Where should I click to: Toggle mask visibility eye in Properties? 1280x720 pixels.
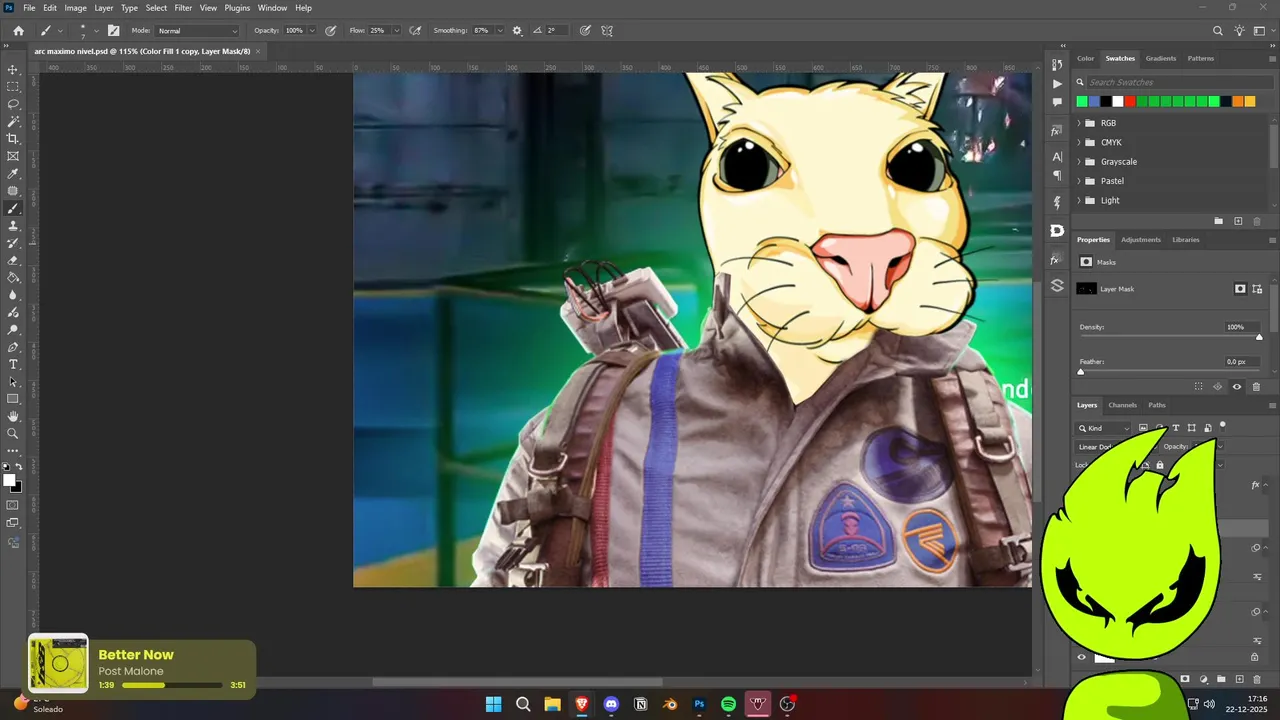tap(1237, 387)
